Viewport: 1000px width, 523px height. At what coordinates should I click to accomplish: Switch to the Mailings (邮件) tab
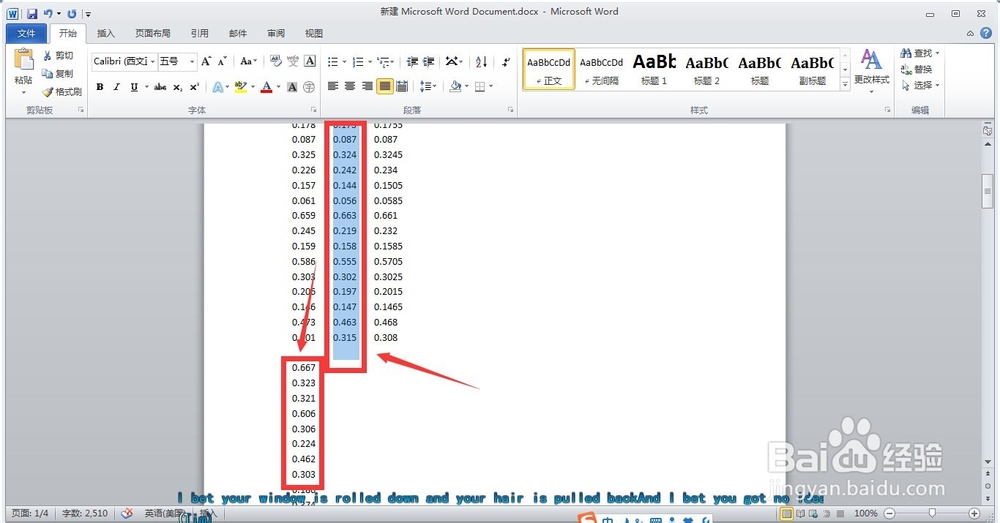tap(238, 33)
